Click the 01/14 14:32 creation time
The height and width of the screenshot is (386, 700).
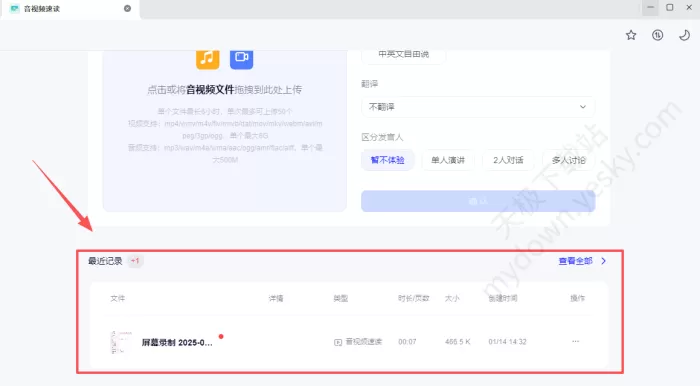pyautogui.click(x=507, y=342)
